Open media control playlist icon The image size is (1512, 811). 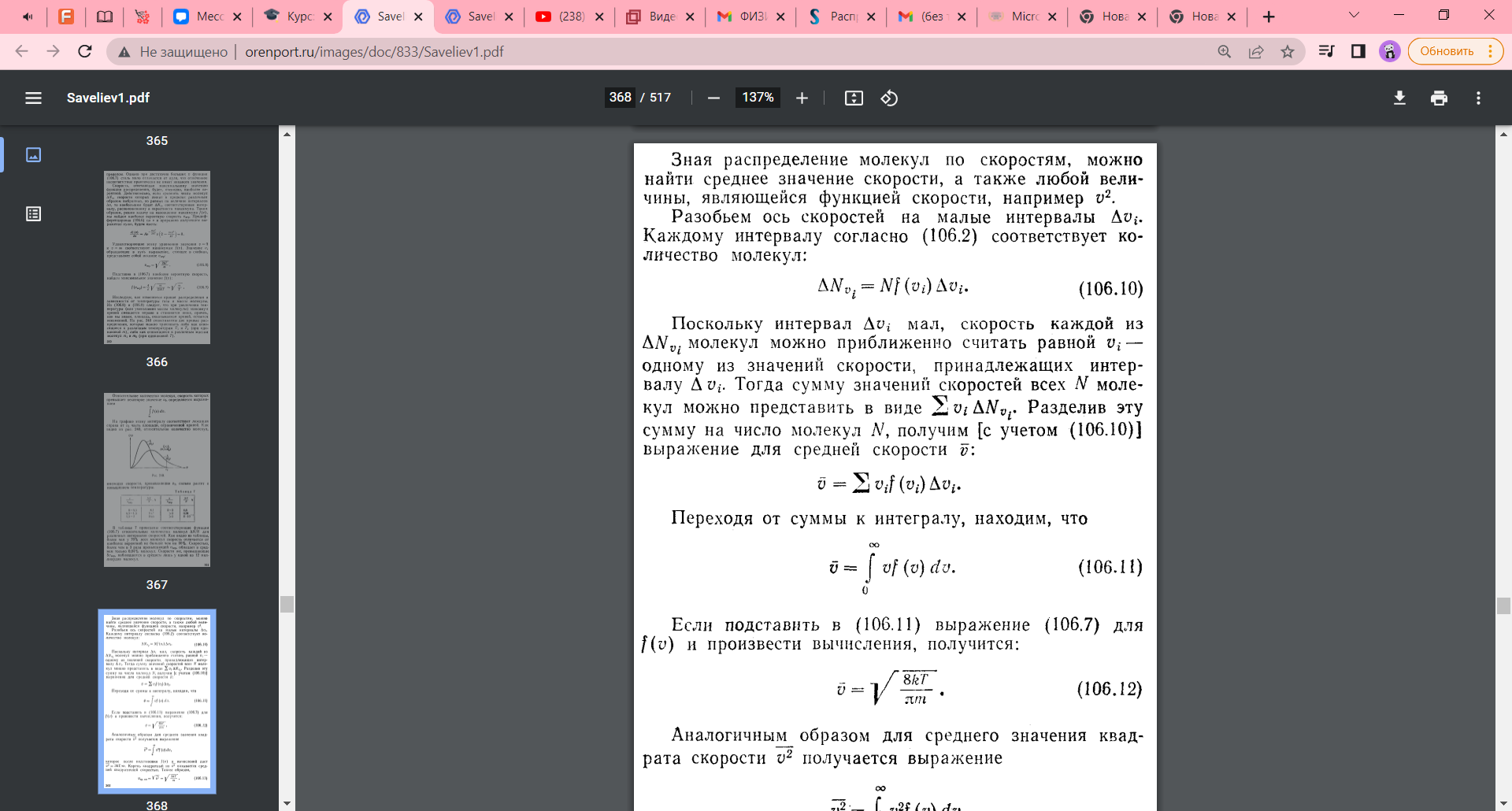coord(1326,51)
